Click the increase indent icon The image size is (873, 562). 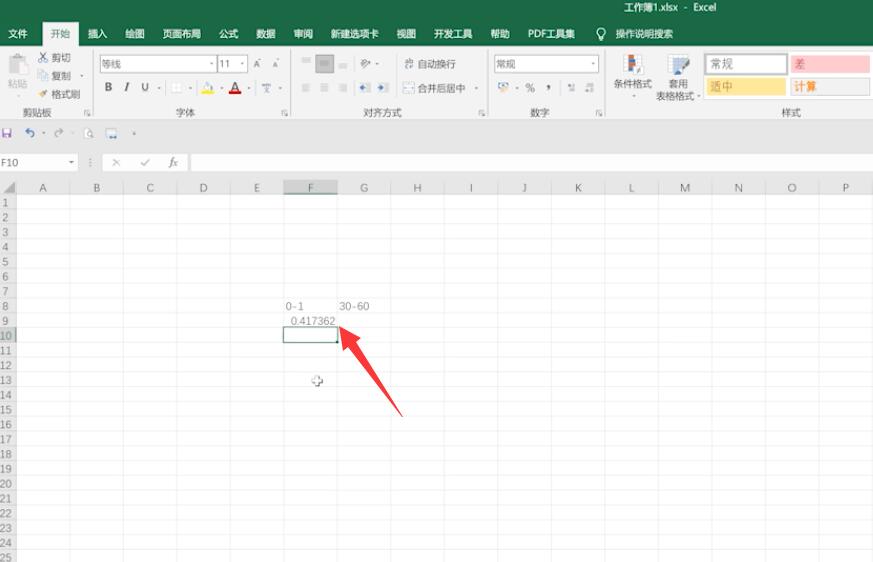point(382,87)
